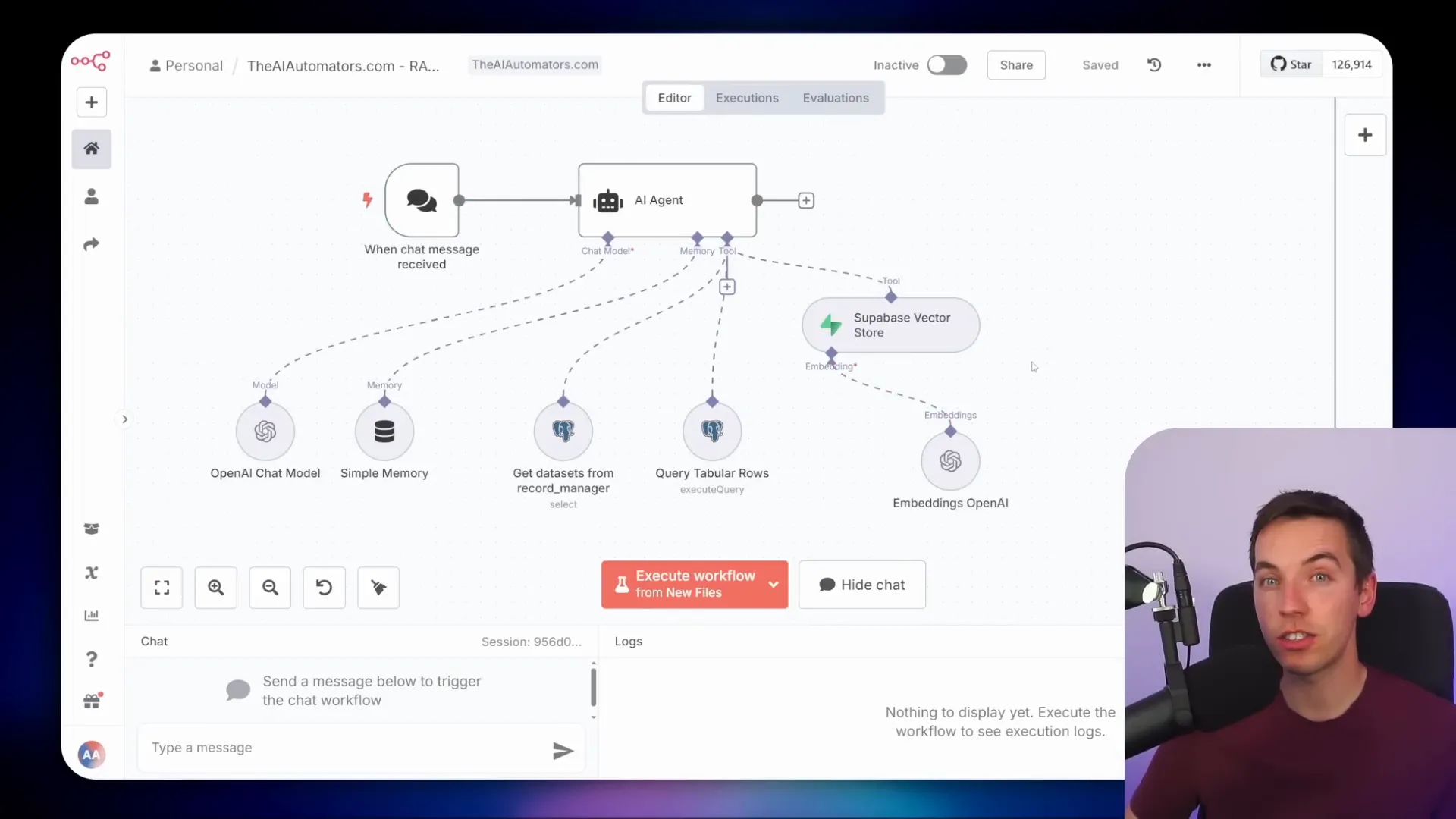
Task: Zoom out on the canvas
Action: (x=270, y=588)
